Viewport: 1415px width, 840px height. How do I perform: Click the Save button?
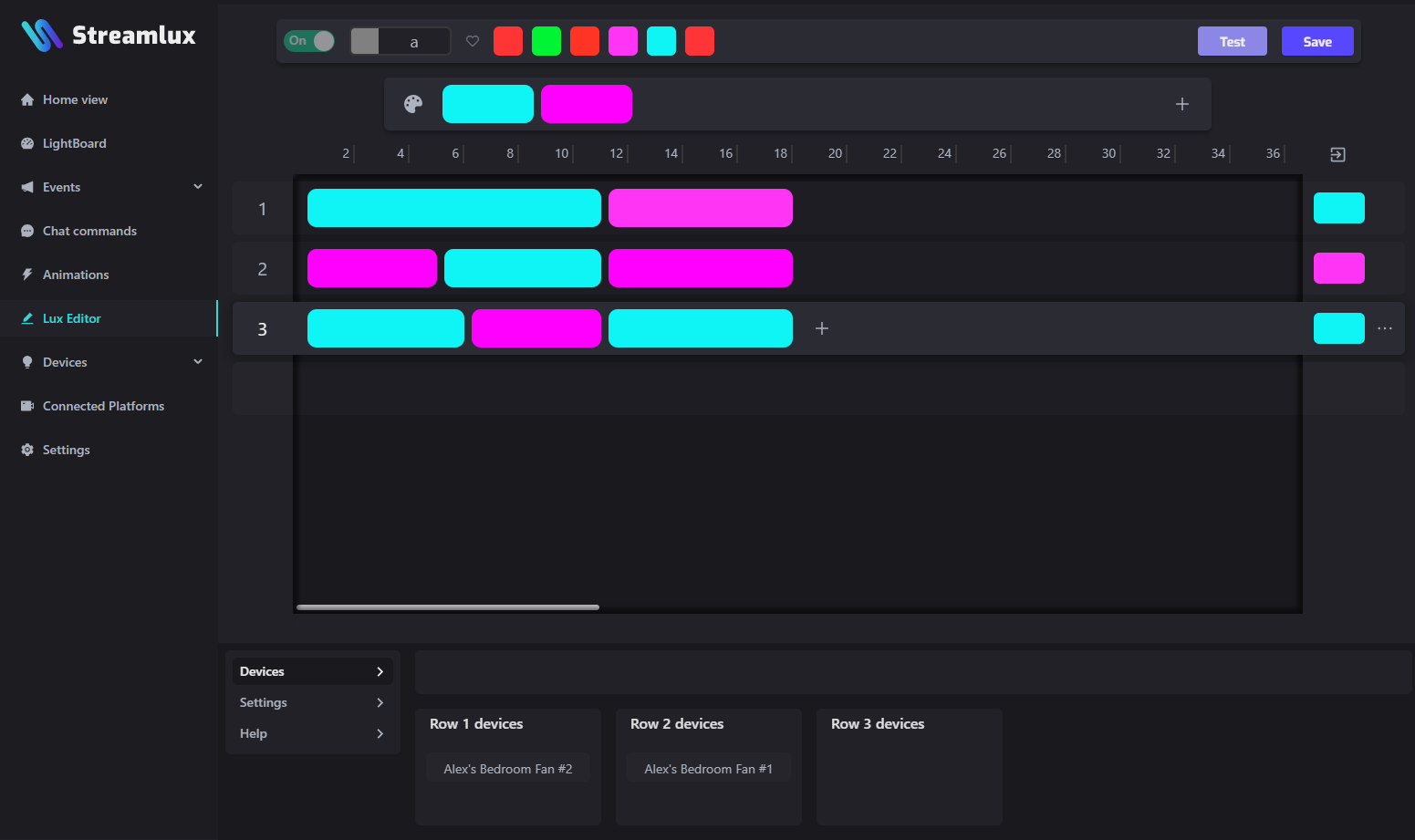point(1317,41)
